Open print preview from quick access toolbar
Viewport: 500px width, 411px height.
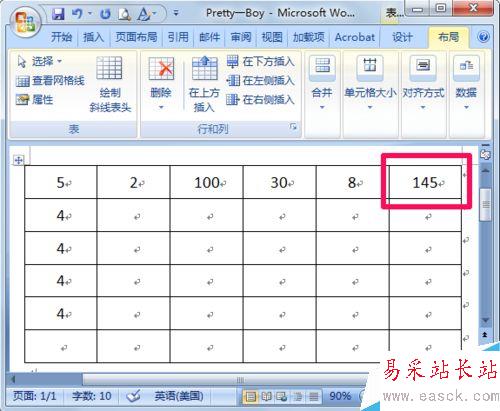(x=124, y=14)
